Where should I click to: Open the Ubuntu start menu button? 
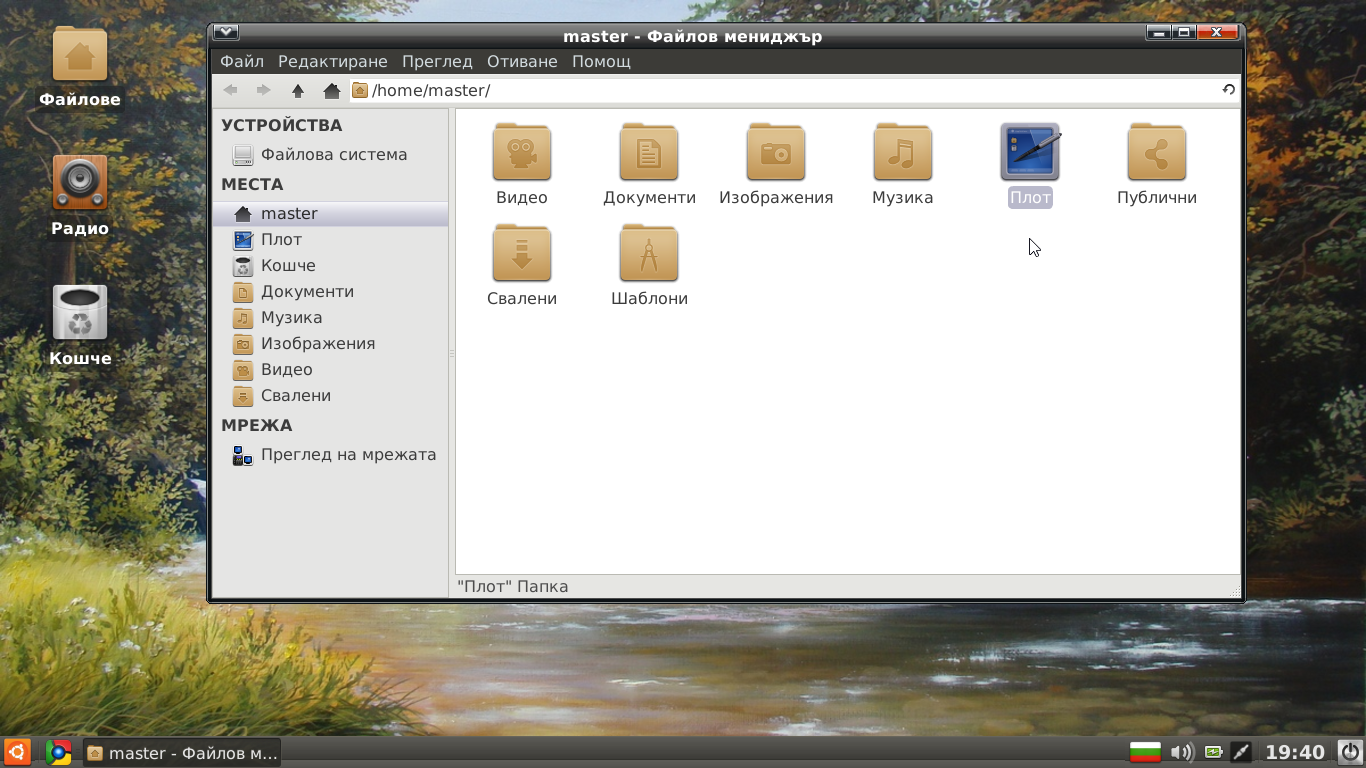coord(18,752)
